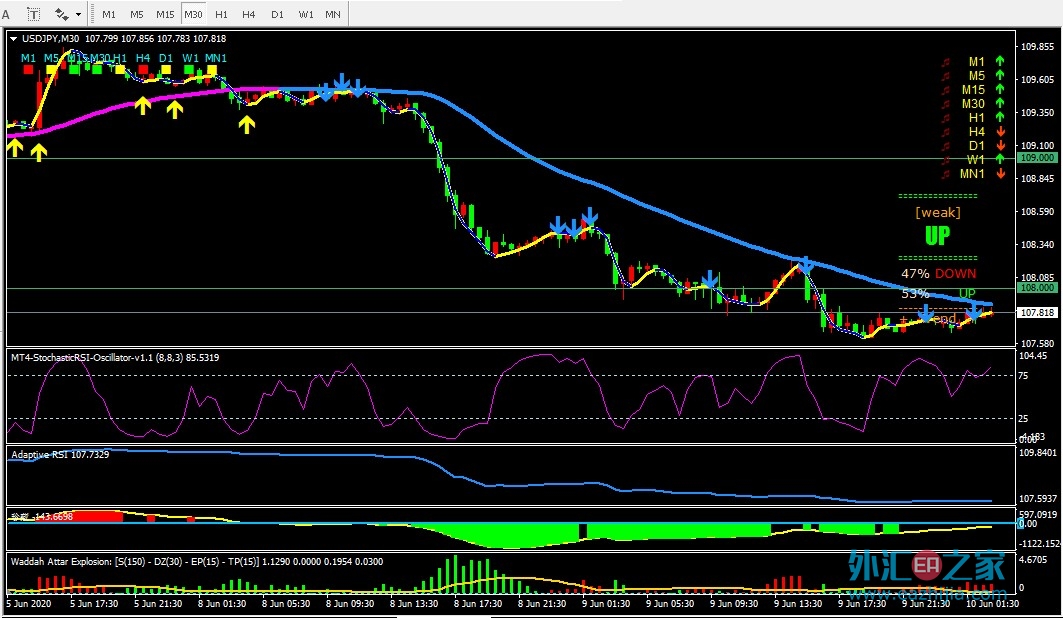Click the 47% DOWN percentage text
The width and height of the screenshot is (1063, 618).
(938, 274)
